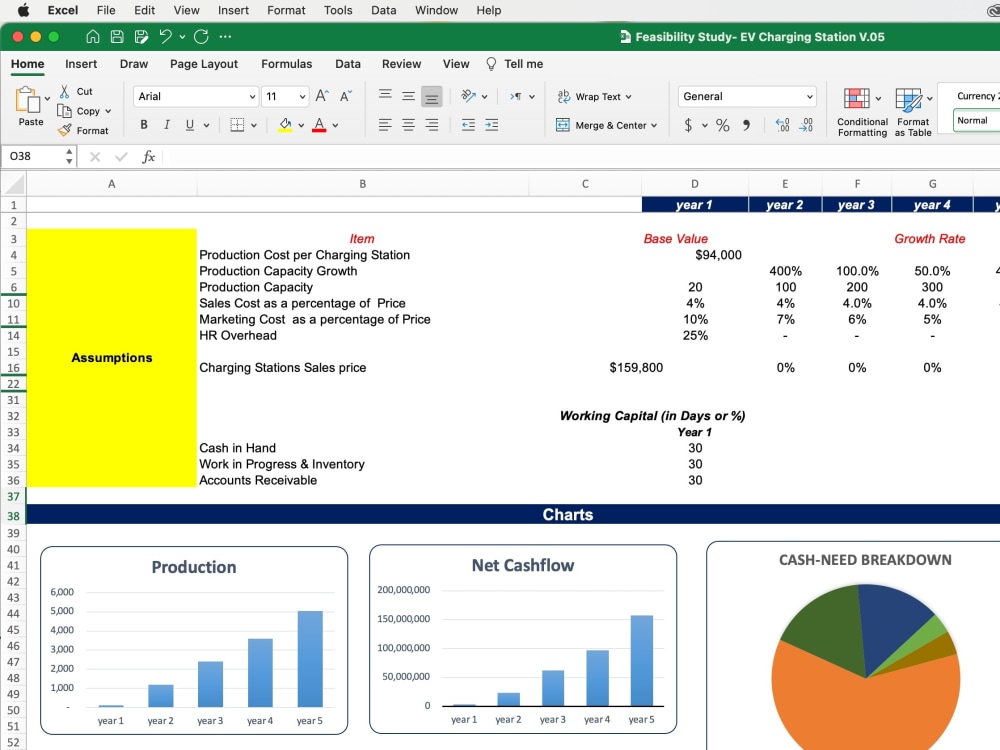The height and width of the screenshot is (750, 1000).
Task: Click the Save icon in quick access toolbar
Action: (x=117, y=36)
